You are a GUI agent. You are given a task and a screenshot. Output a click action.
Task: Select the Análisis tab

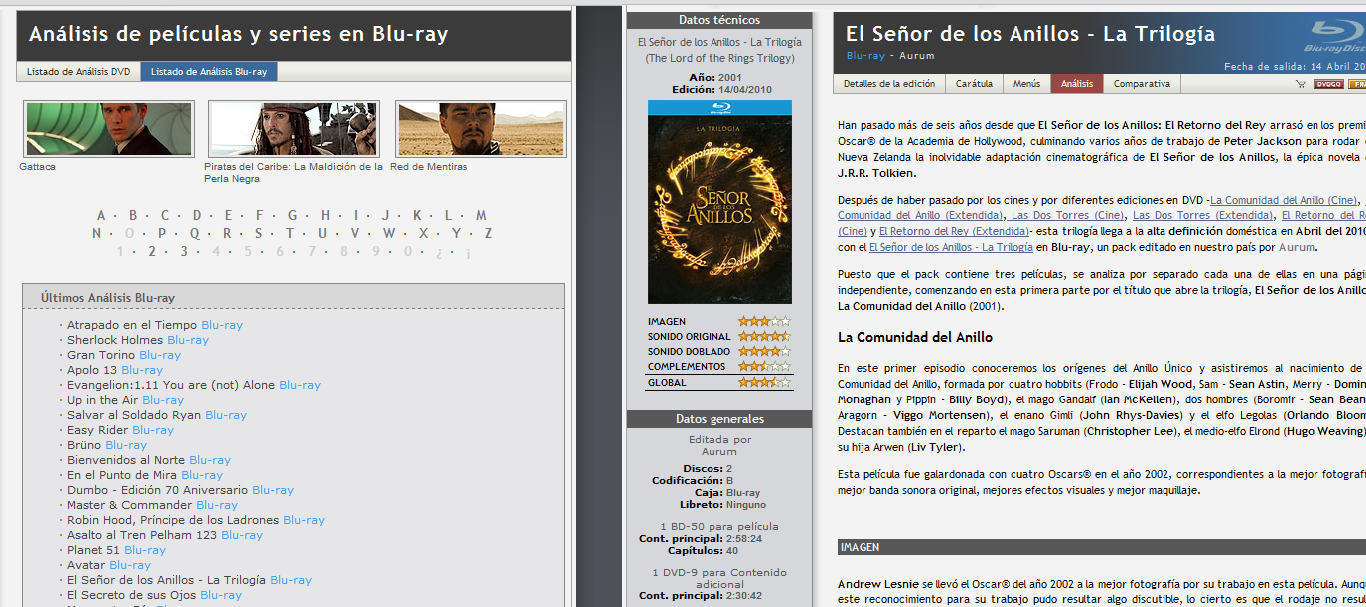point(1077,84)
